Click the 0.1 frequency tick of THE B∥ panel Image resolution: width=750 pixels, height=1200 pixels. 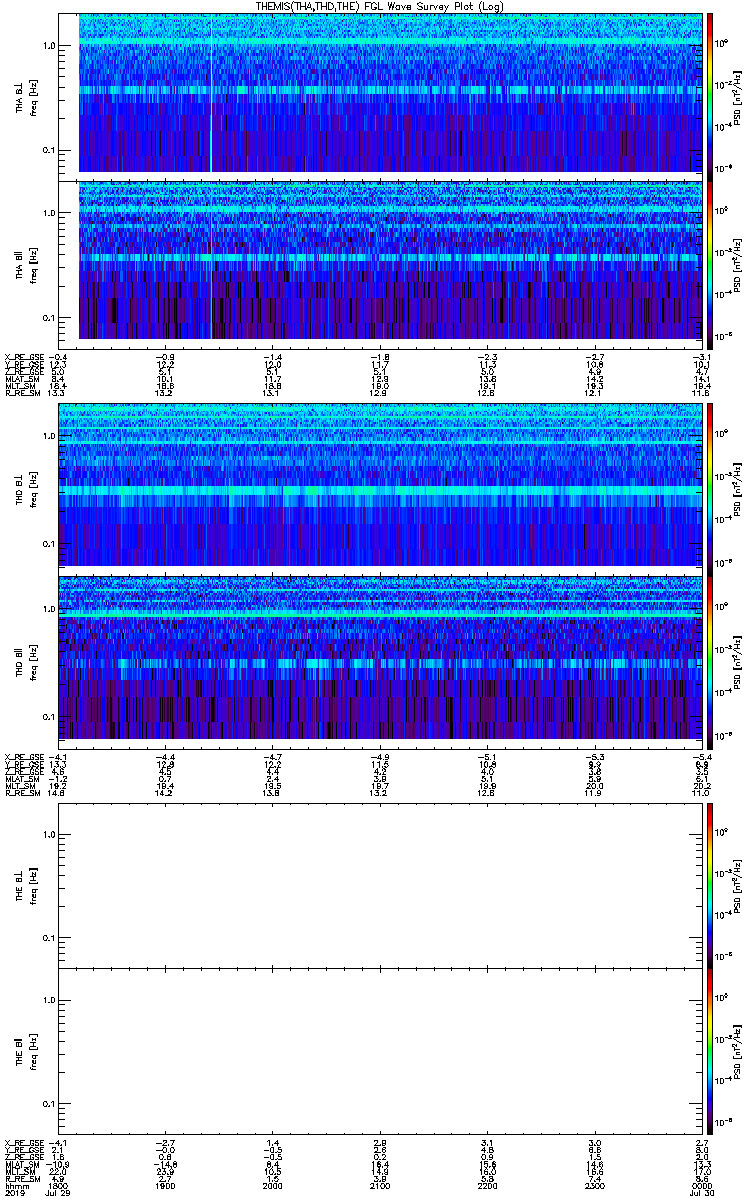[49, 1103]
